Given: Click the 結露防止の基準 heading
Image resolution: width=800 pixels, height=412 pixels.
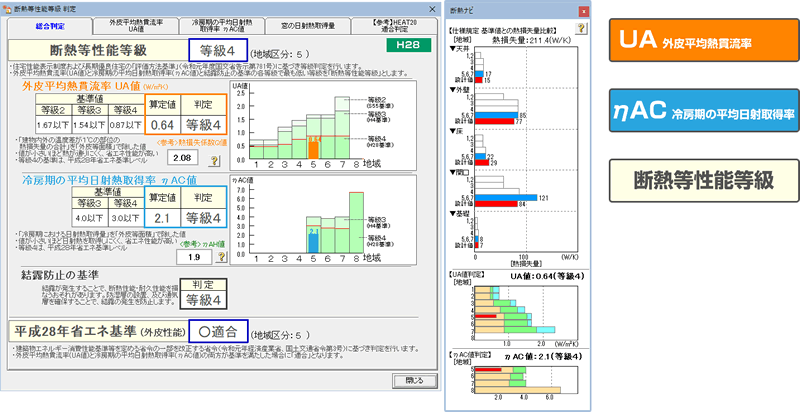Looking at the screenshot, I should [x=60, y=275].
